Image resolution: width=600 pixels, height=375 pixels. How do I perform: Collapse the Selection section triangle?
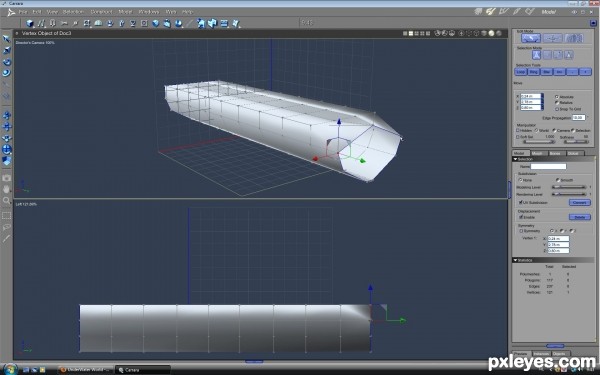[x=515, y=159]
